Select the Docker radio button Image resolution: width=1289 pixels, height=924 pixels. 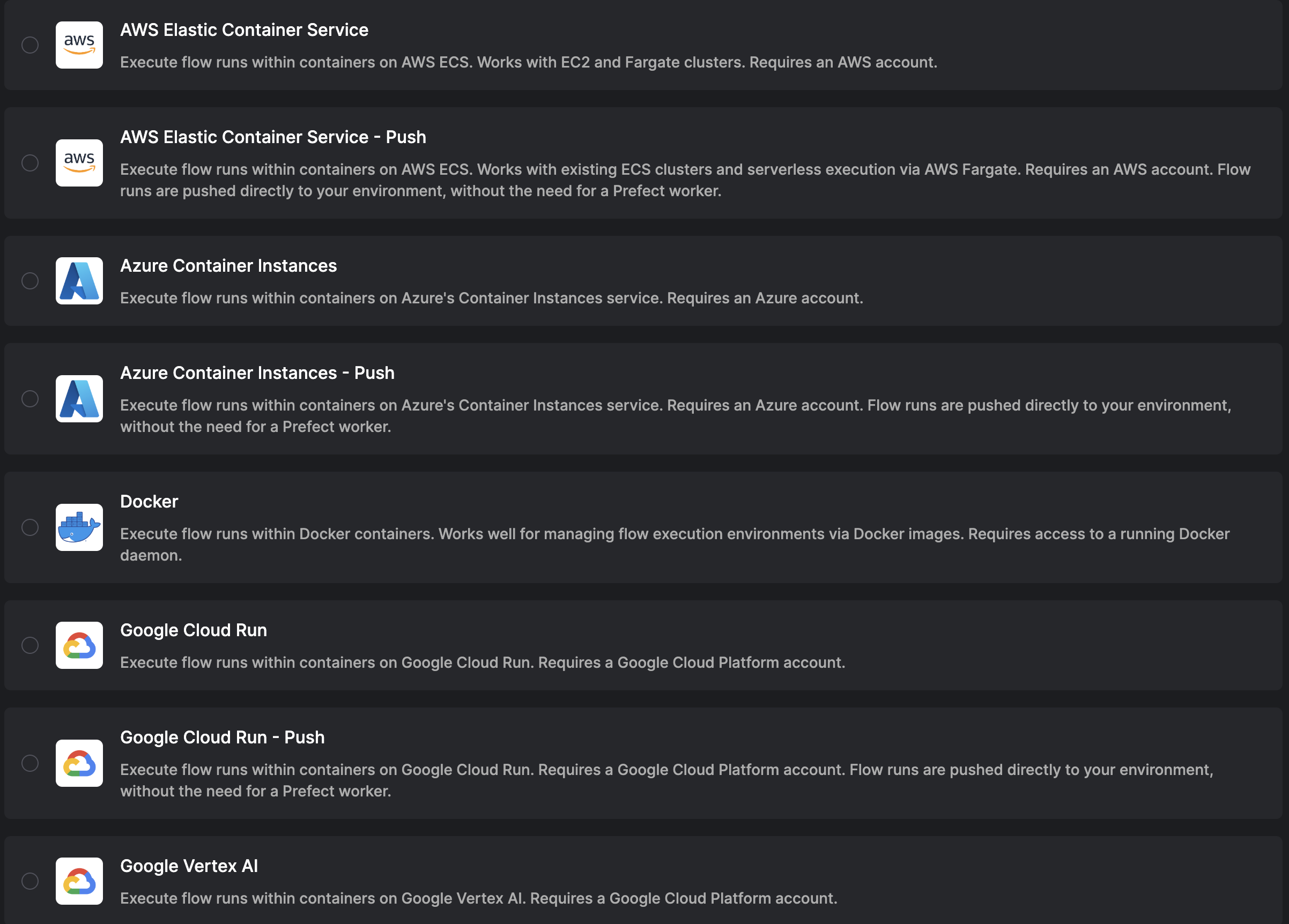pos(30,527)
